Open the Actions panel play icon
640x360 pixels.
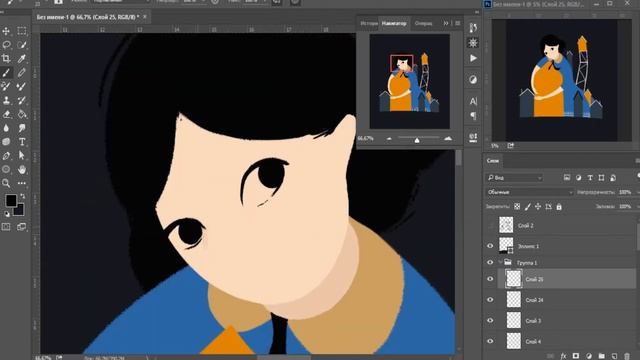pos(473,58)
